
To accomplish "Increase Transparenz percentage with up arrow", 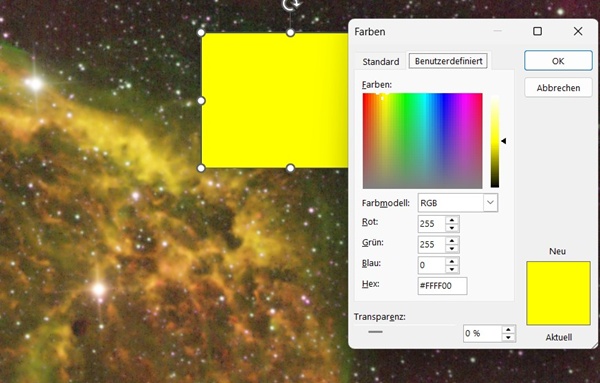I will (x=508, y=329).
